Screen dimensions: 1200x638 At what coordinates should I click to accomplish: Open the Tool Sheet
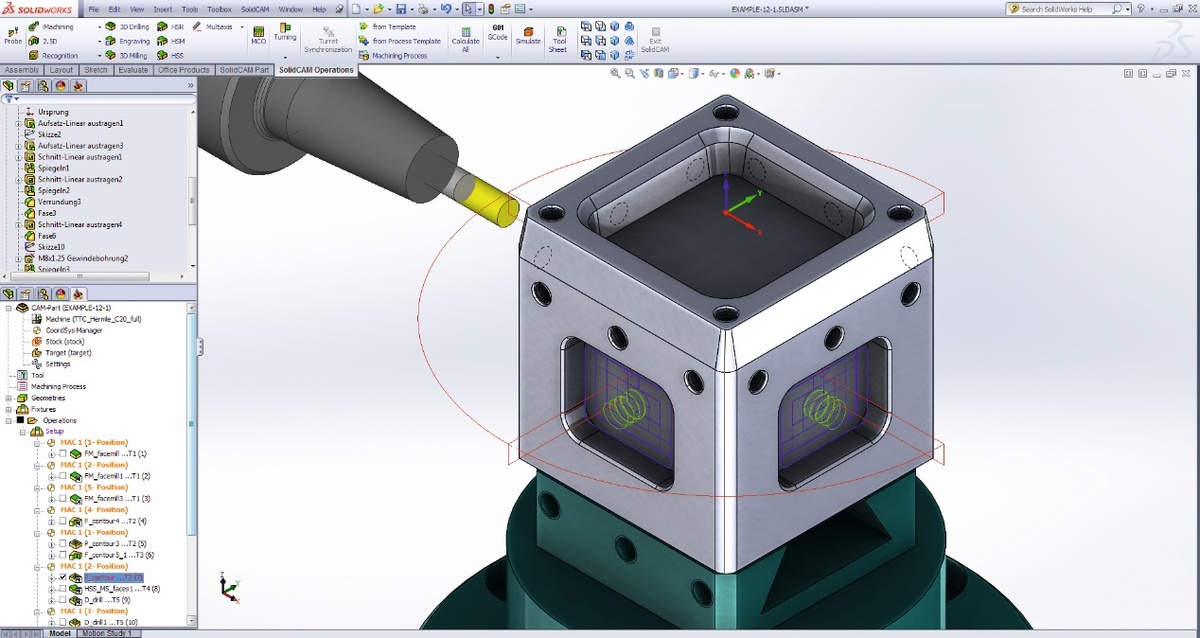(559, 36)
